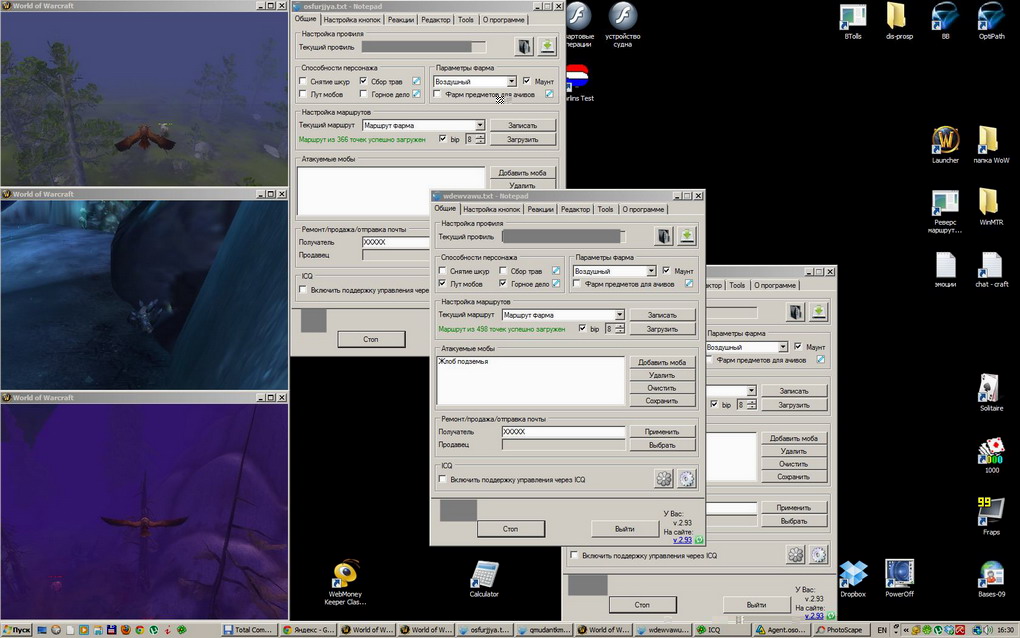1020x638 pixels.
Task: Open 'Маршрут фарма' route dropdown in wdewvawu window
Action: 619,315
